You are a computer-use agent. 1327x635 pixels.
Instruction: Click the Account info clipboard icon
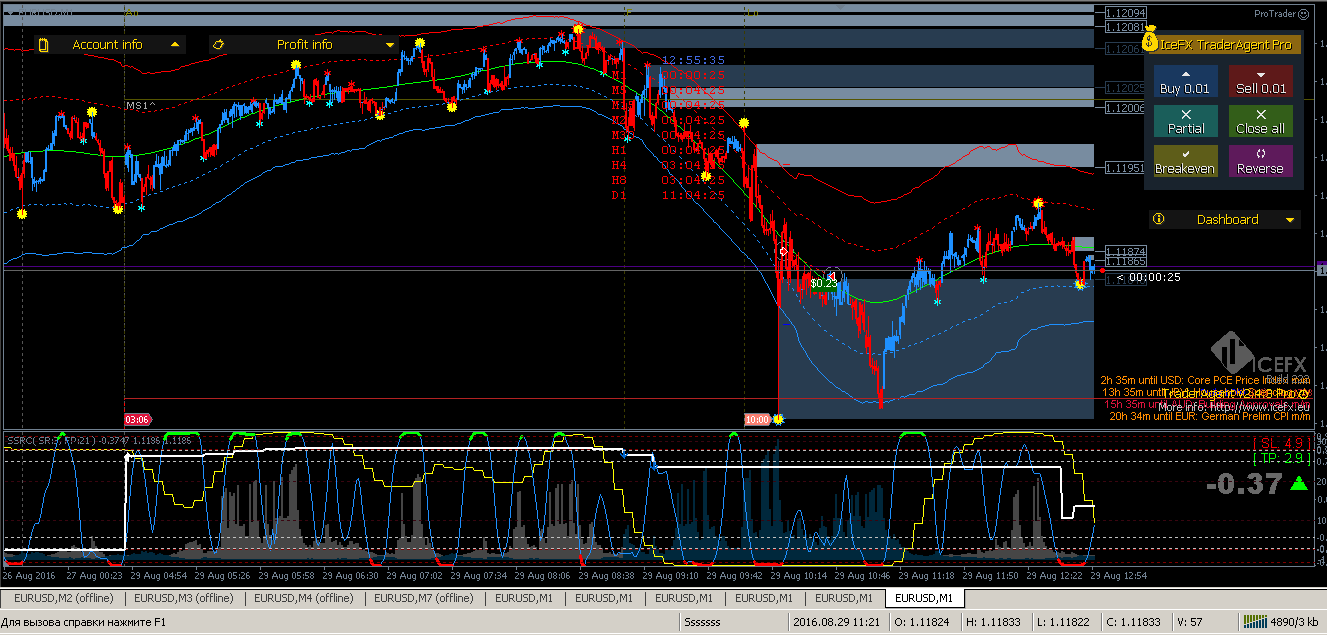(43, 44)
